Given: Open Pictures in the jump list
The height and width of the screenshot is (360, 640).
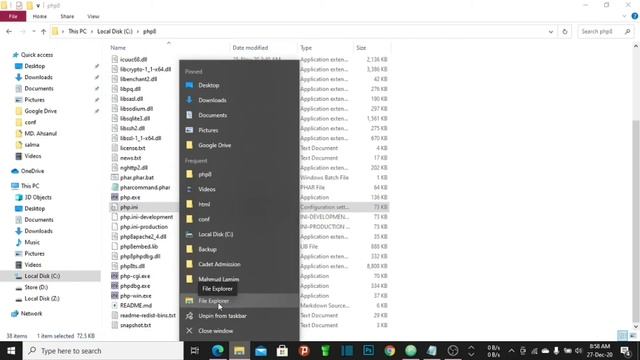Looking at the screenshot, I should pos(239,130).
